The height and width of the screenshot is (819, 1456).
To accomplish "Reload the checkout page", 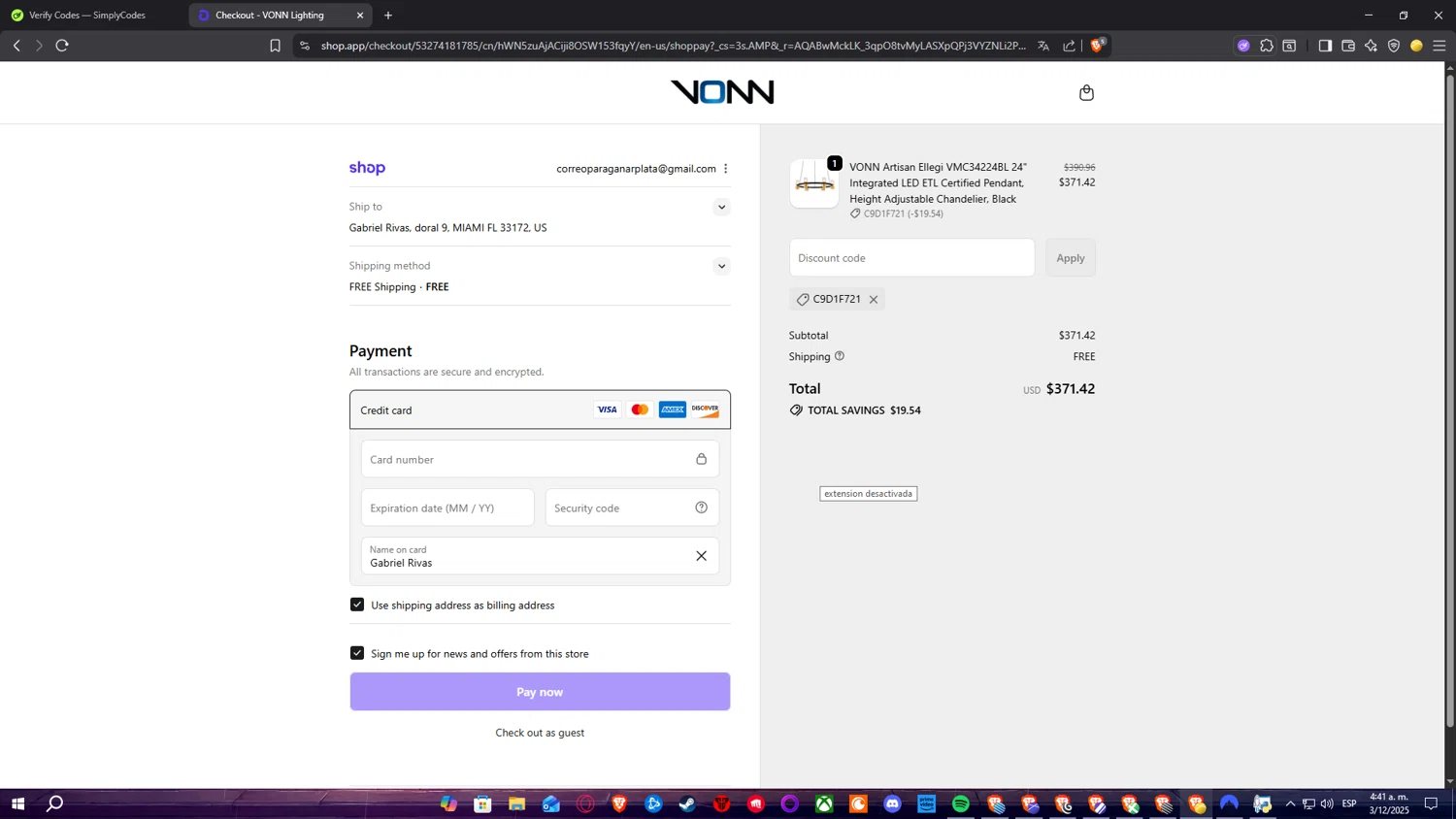I will (62, 46).
